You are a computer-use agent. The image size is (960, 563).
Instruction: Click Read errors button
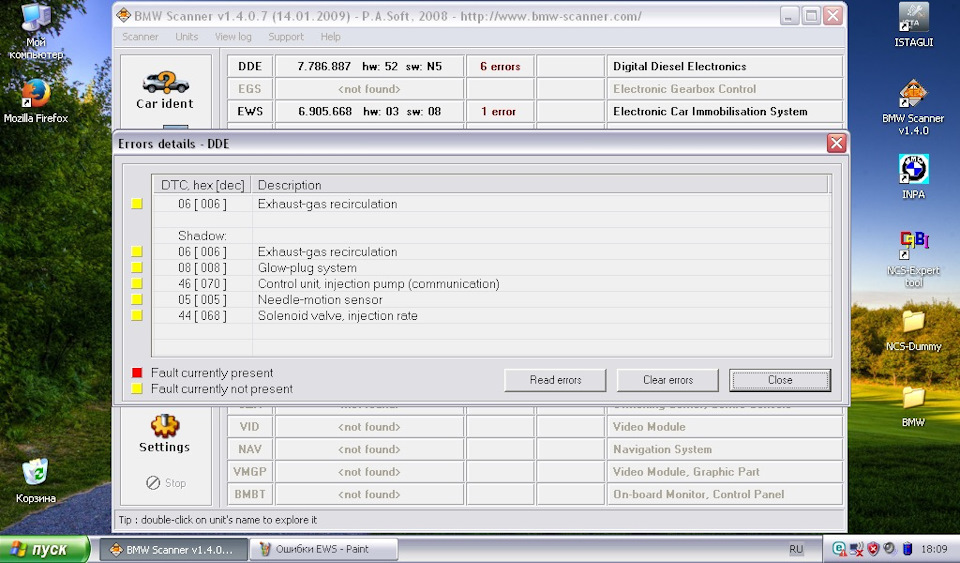[x=555, y=380]
